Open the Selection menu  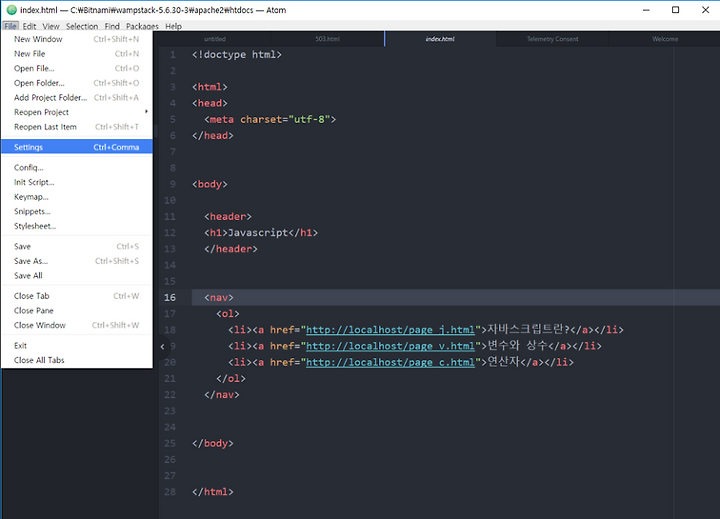tap(82, 26)
